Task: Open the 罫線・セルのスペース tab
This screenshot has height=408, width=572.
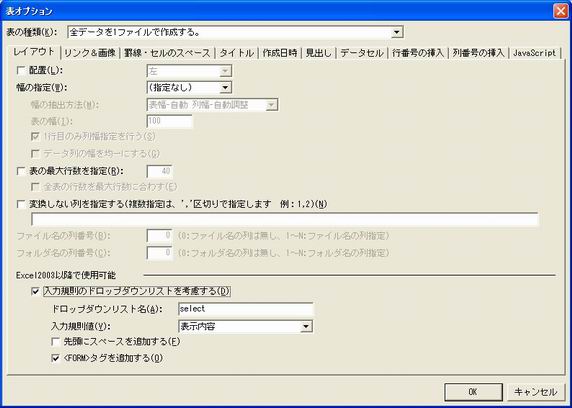Action: (x=167, y=53)
